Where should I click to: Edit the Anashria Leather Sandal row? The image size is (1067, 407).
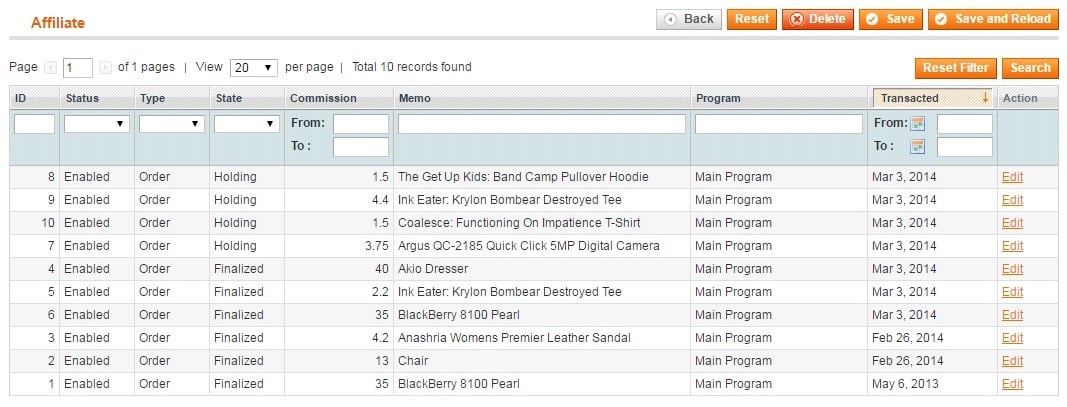1012,338
